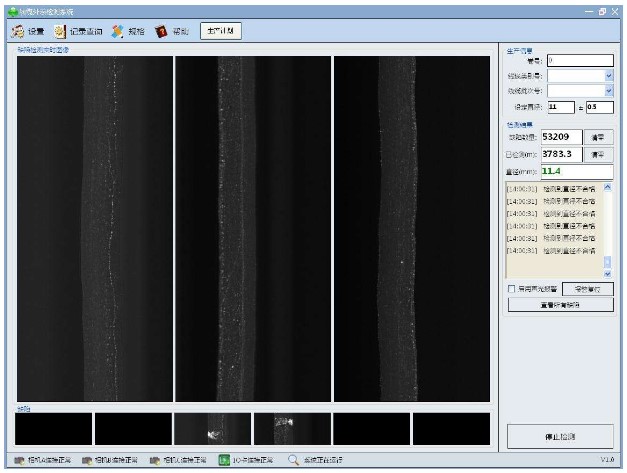Select the third defect thumbnail
Image resolution: width=627 pixels, height=473 pixels.
212,429
